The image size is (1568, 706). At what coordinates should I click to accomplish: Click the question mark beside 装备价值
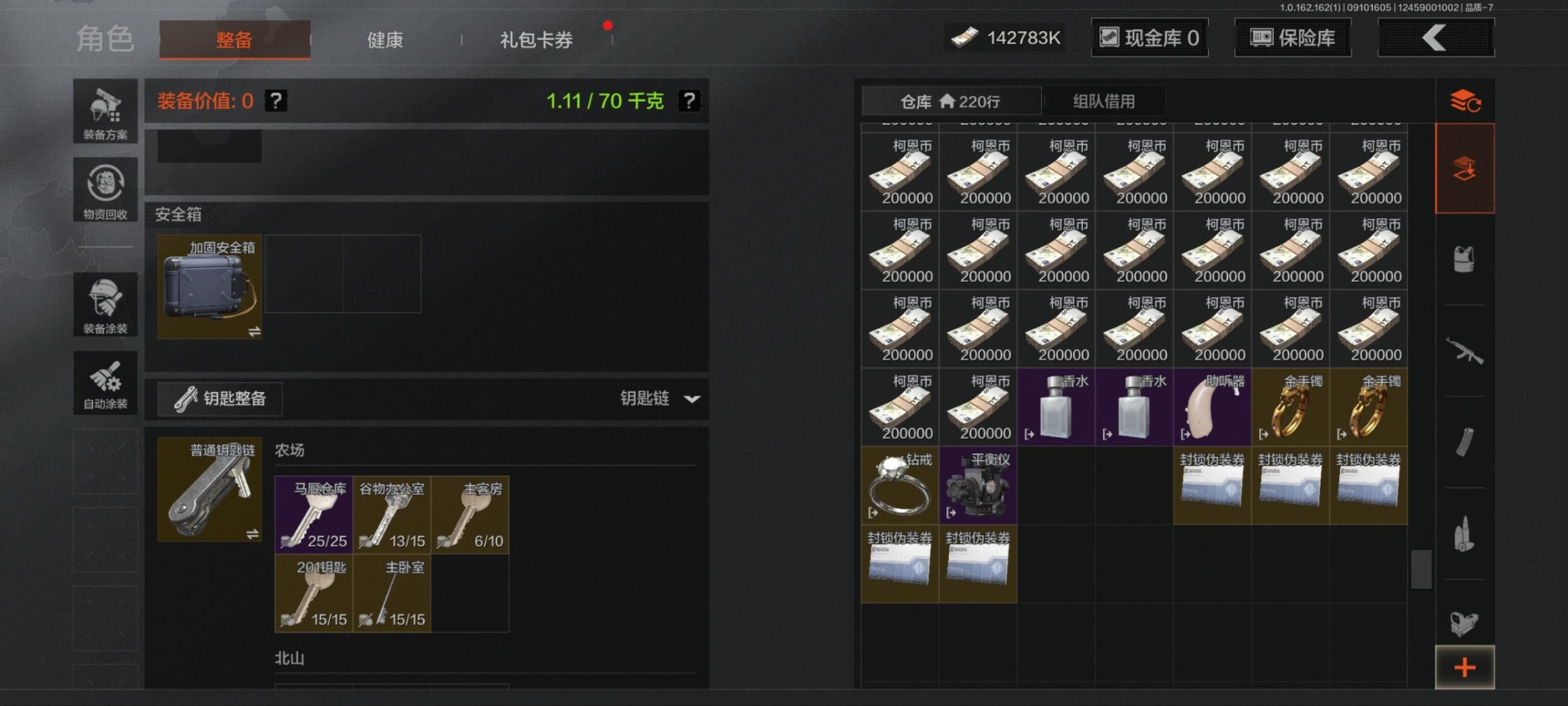276,101
